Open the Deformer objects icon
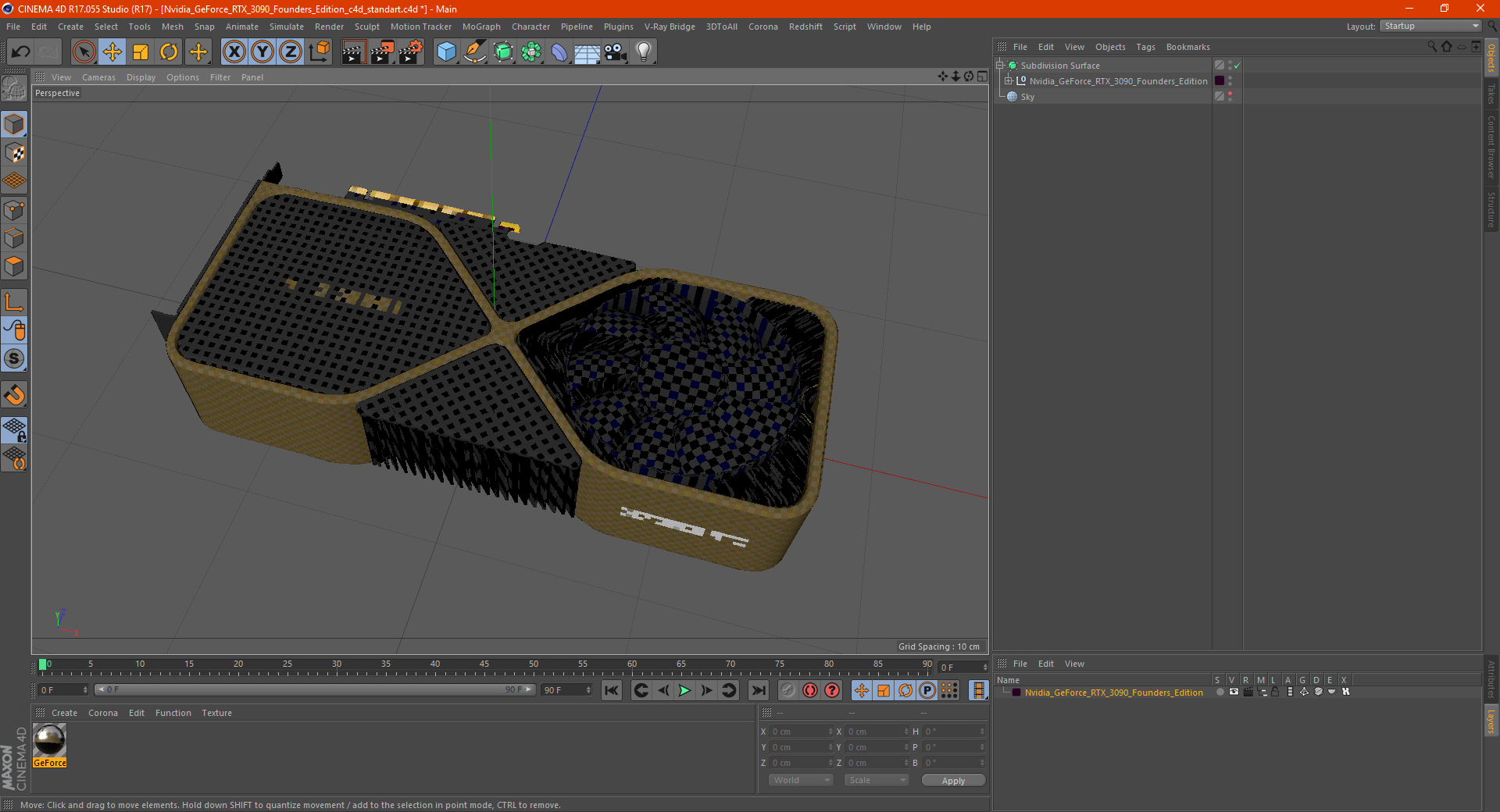1500x812 pixels. [x=559, y=52]
